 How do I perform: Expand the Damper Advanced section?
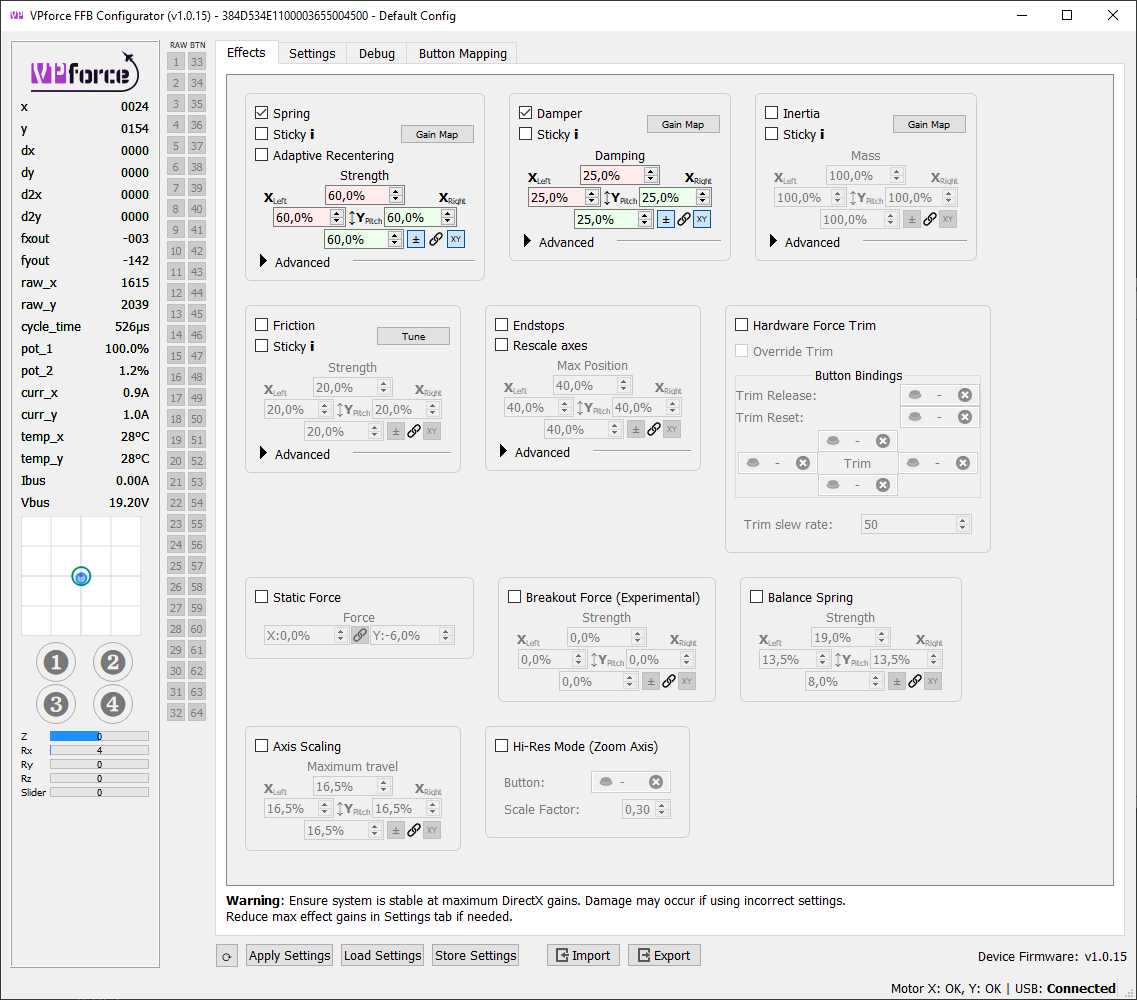click(x=528, y=242)
